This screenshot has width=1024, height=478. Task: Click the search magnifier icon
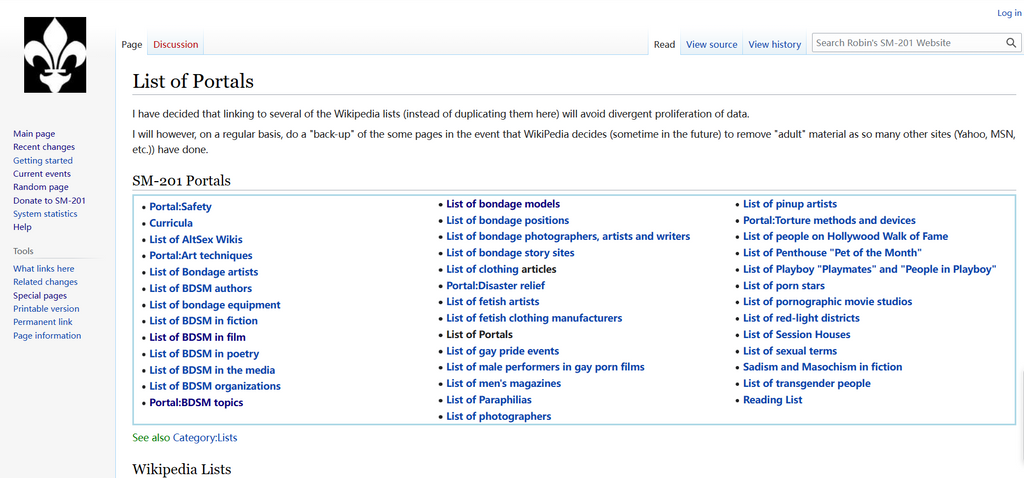click(x=1011, y=43)
